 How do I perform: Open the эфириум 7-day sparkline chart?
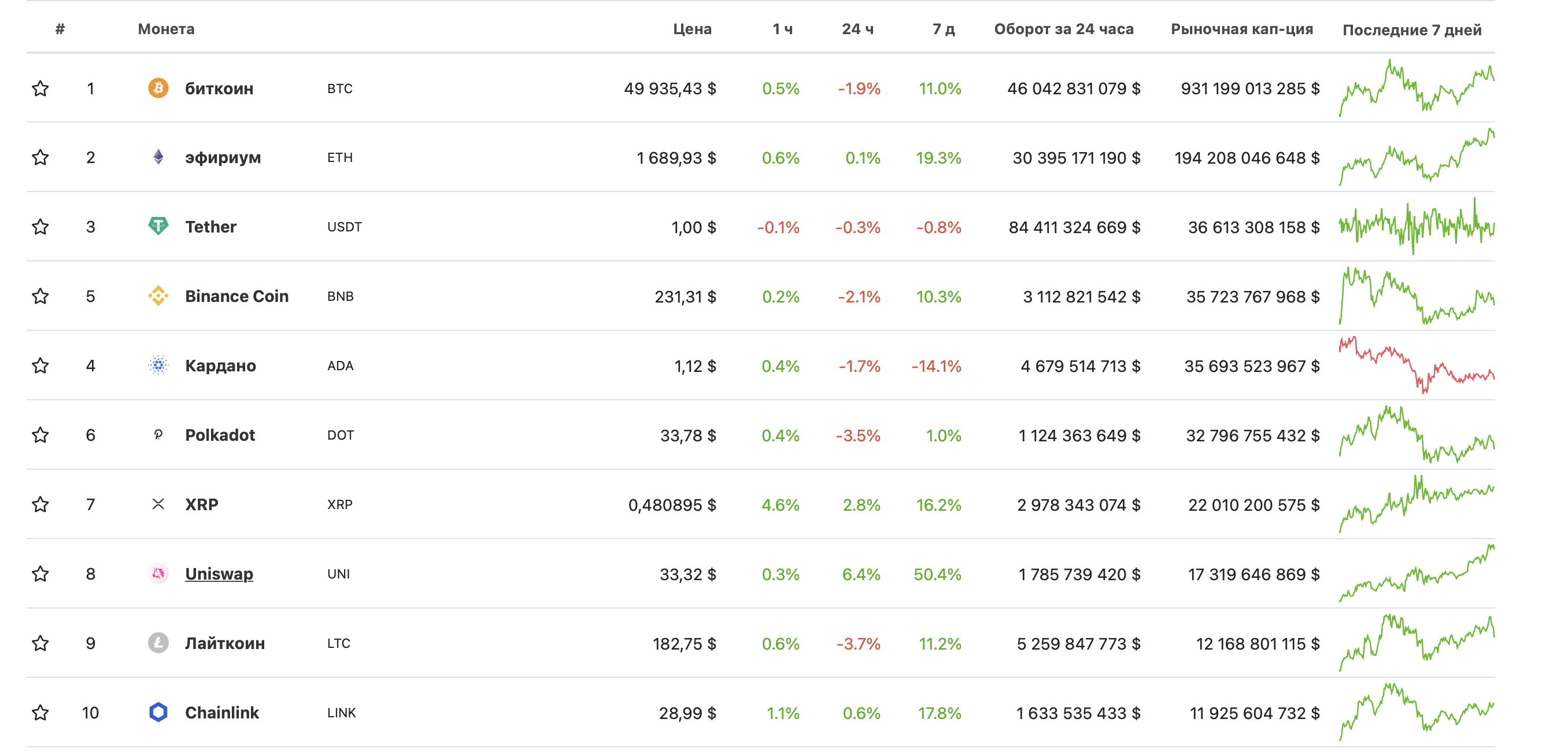pyautogui.click(x=1417, y=157)
